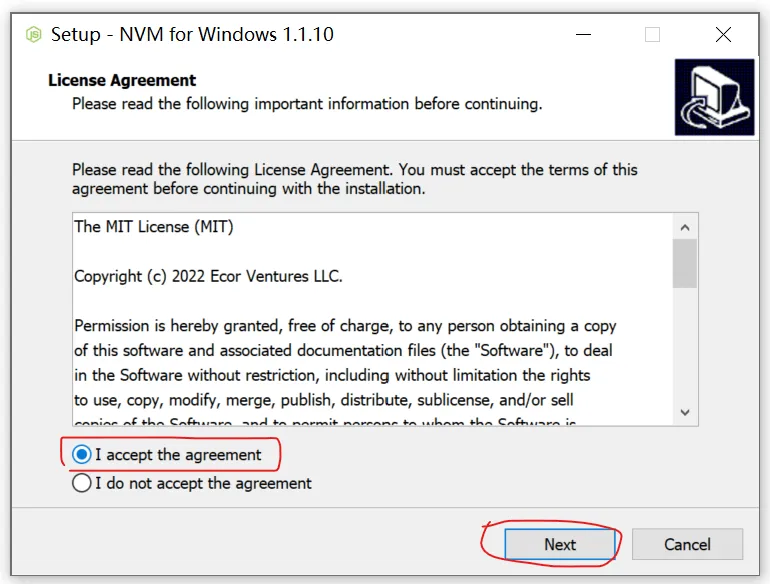The width and height of the screenshot is (770, 584).
Task: Click the license scrollbar thumb
Action: point(685,263)
